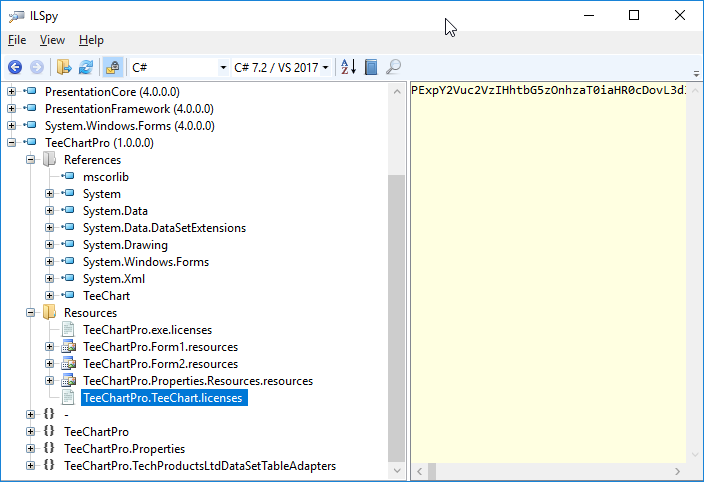Expand the System.Data reference
This screenshot has height=482, width=704.
coord(49,210)
